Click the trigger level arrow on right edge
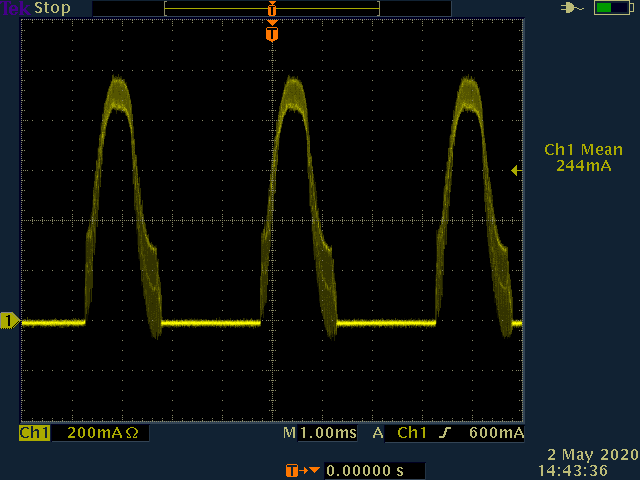The image size is (640, 480). pyautogui.click(x=515, y=171)
